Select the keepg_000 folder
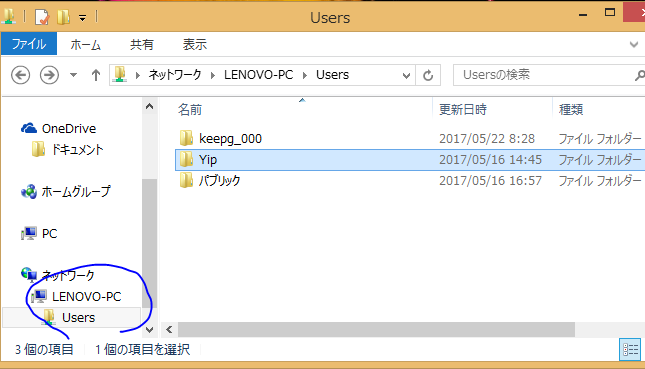Viewport: 645px width, 369px height. click(x=230, y=139)
